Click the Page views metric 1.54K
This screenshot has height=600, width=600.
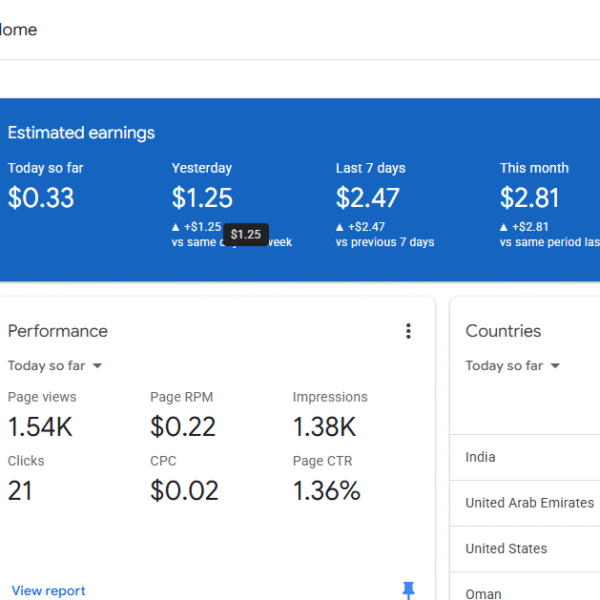[x=40, y=427]
